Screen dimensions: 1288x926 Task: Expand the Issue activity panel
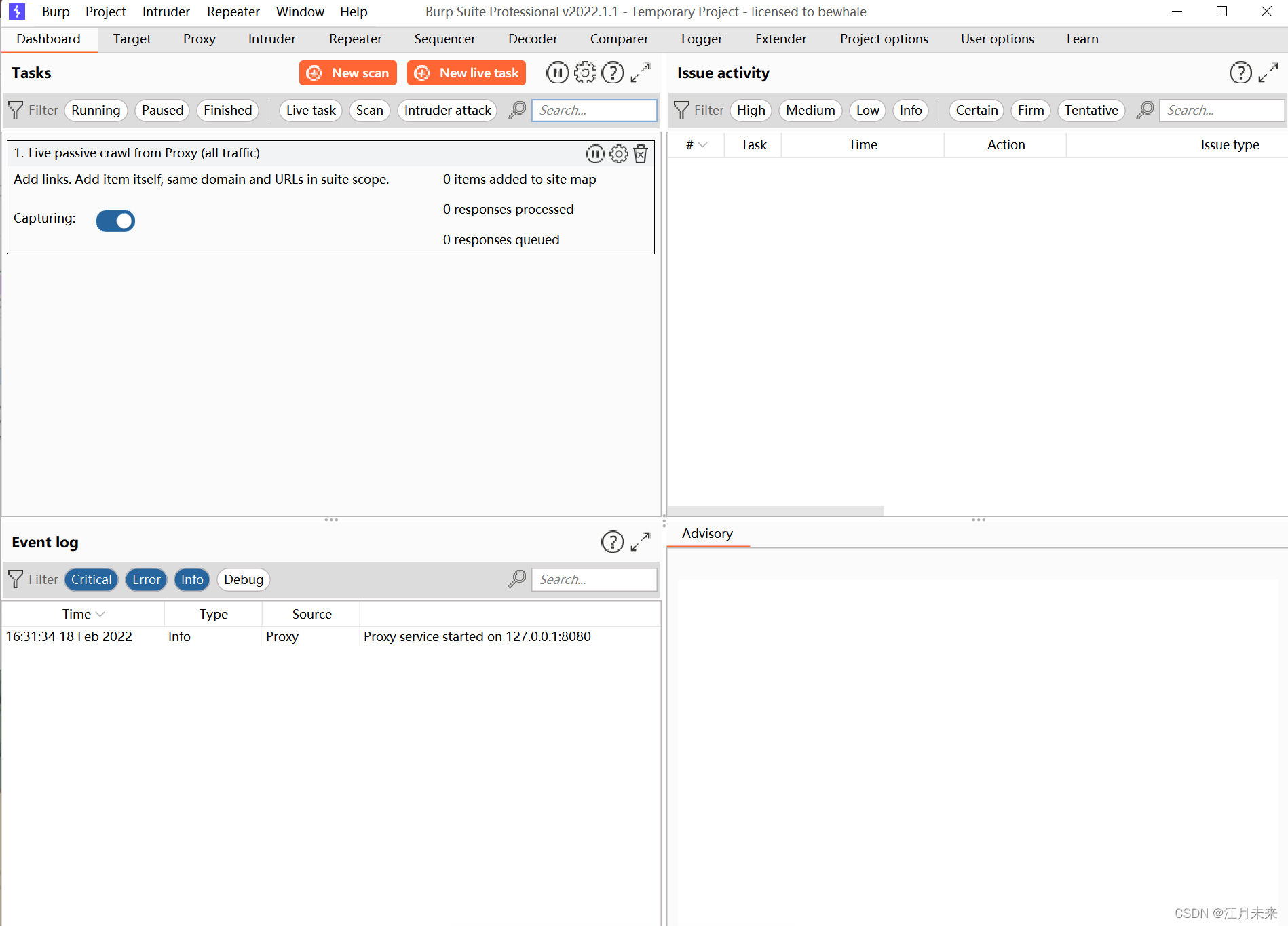(x=1268, y=73)
